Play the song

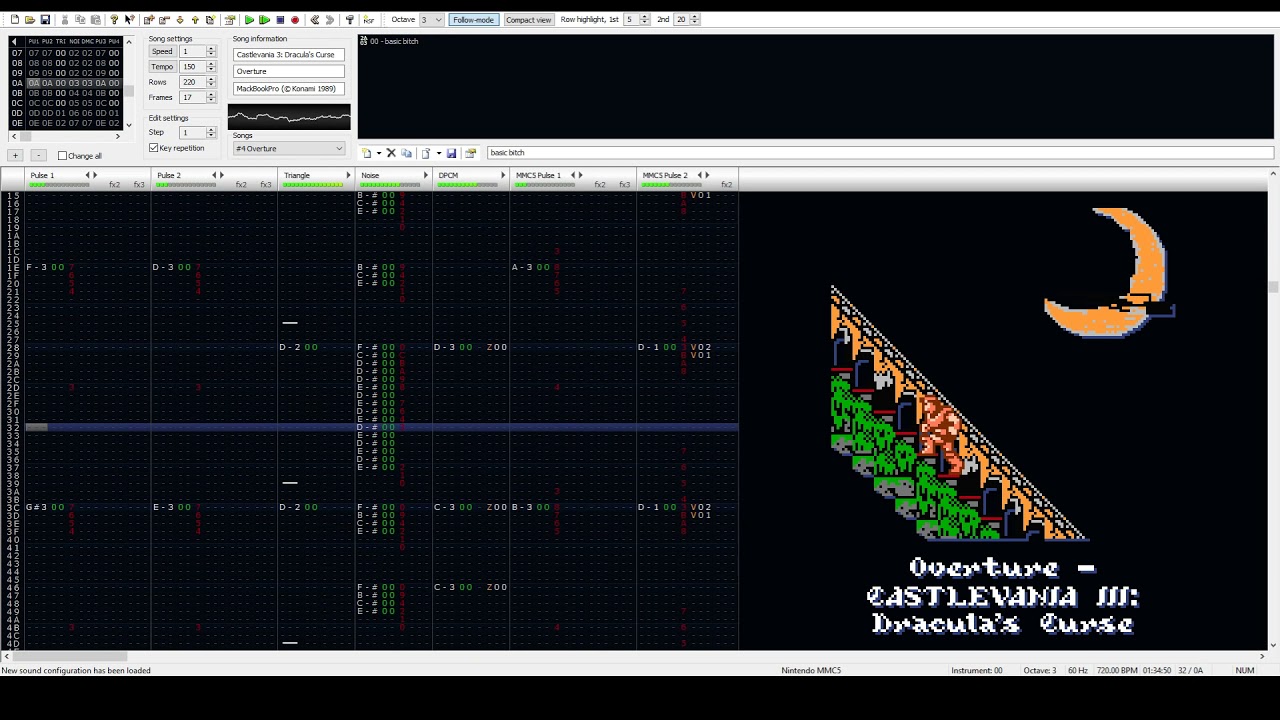pyautogui.click(x=249, y=20)
